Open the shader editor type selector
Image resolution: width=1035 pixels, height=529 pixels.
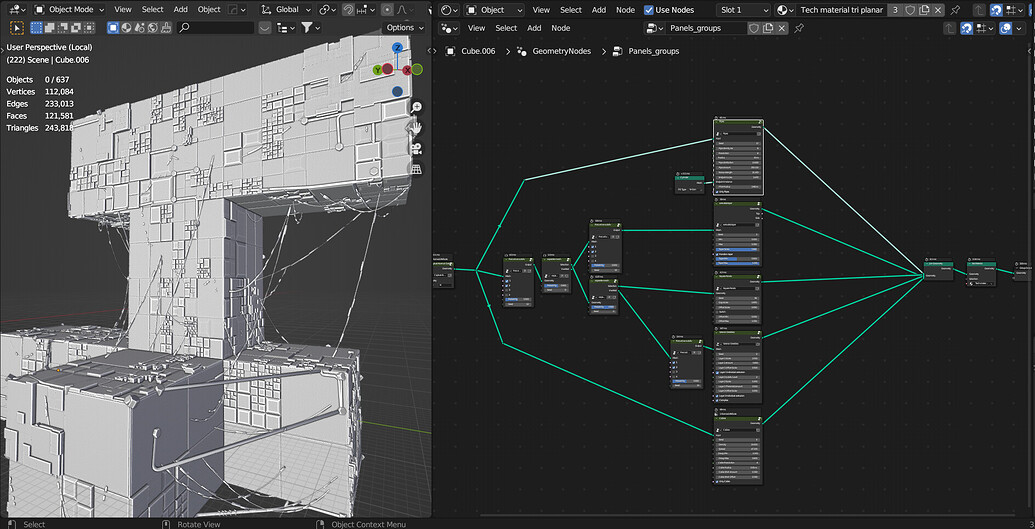point(449,10)
